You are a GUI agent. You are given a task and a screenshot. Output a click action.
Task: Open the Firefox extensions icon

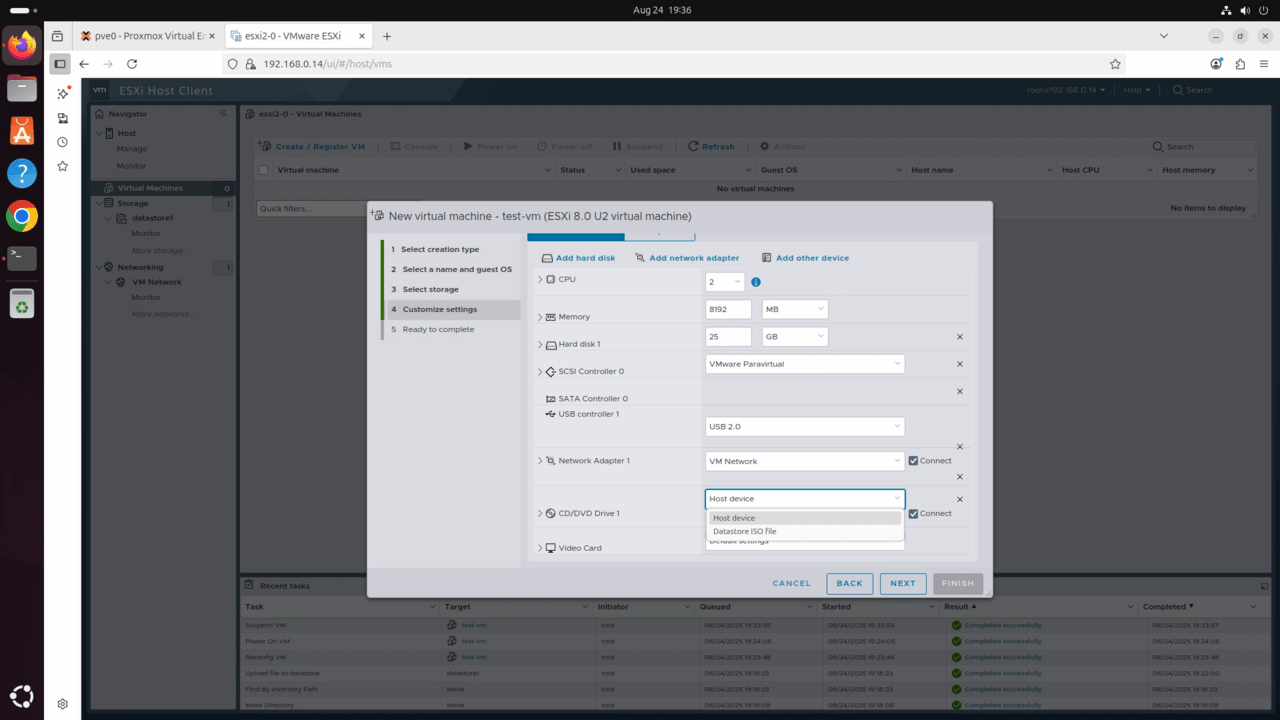click(1240, 64)
